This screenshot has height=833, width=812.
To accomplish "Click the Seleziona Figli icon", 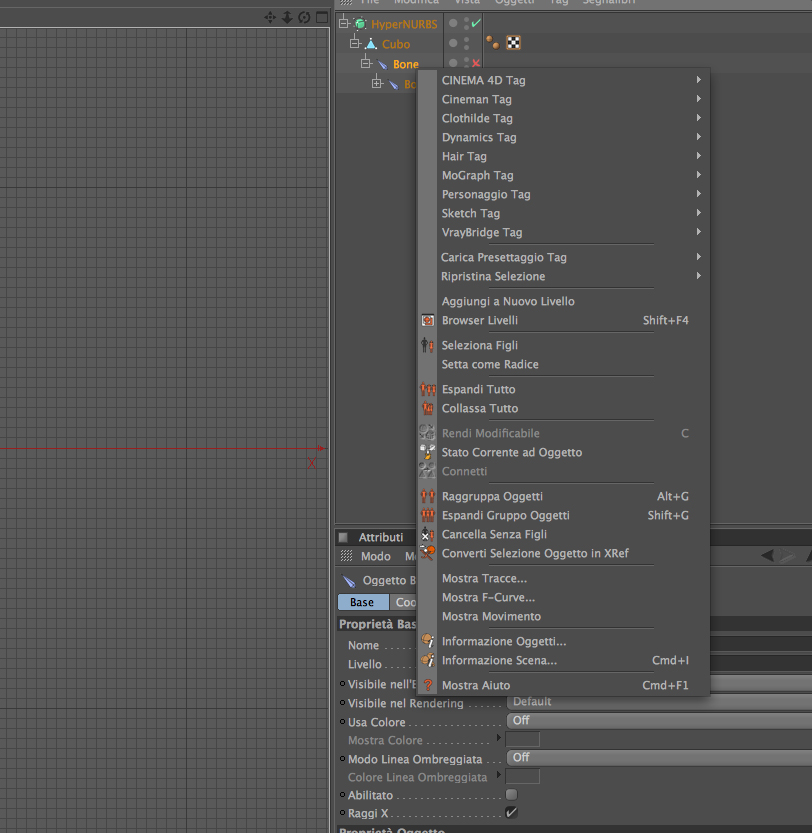I will (427, 345).
